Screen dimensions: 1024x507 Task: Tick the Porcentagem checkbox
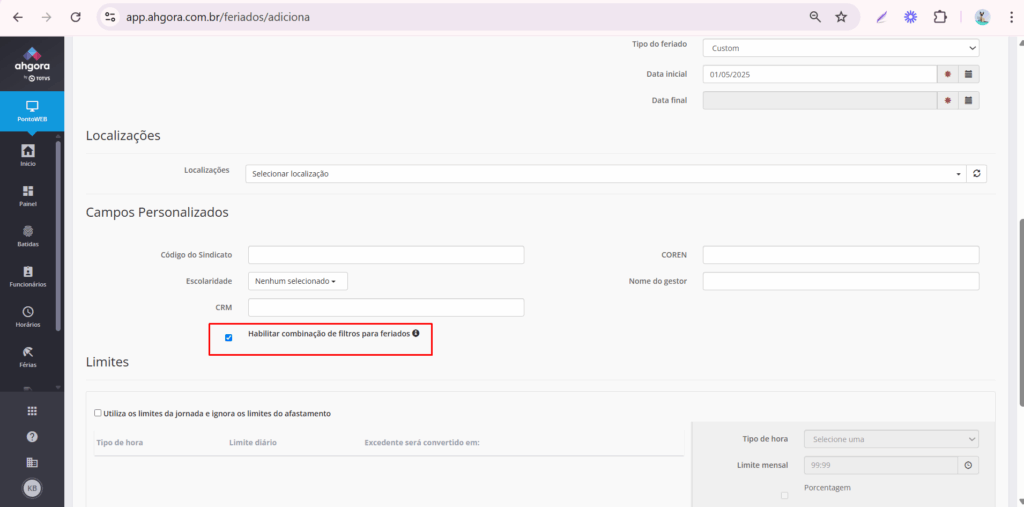[x=784, y=495]
